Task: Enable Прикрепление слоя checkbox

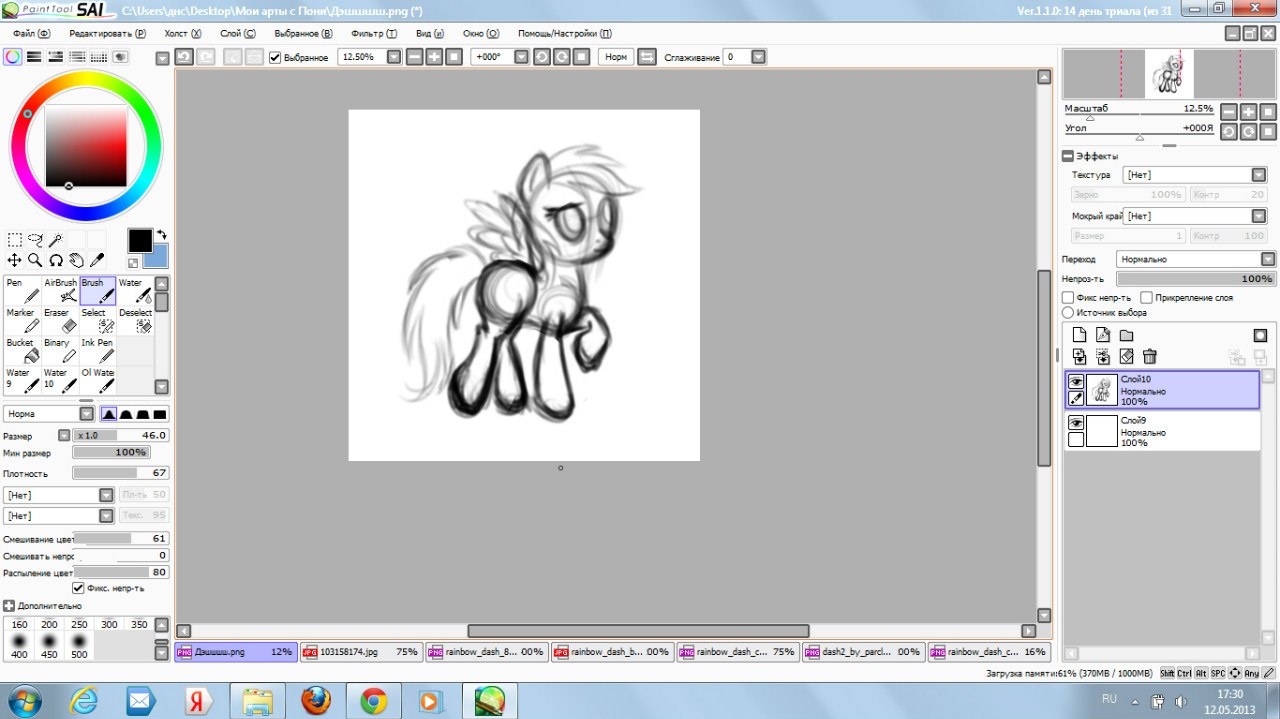Action: [x=1147, y=298]
